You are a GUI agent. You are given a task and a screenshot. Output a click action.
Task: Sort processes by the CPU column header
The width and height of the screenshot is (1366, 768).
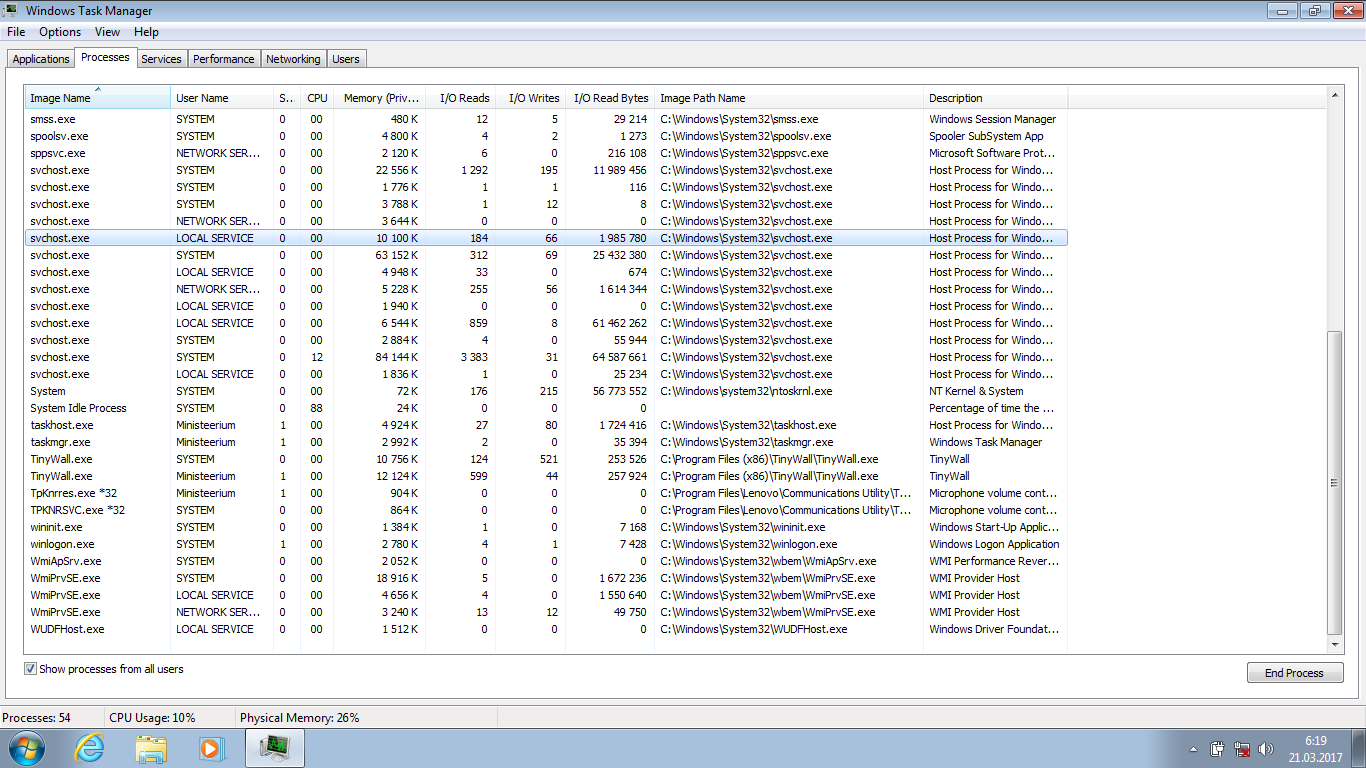point(317,98)
